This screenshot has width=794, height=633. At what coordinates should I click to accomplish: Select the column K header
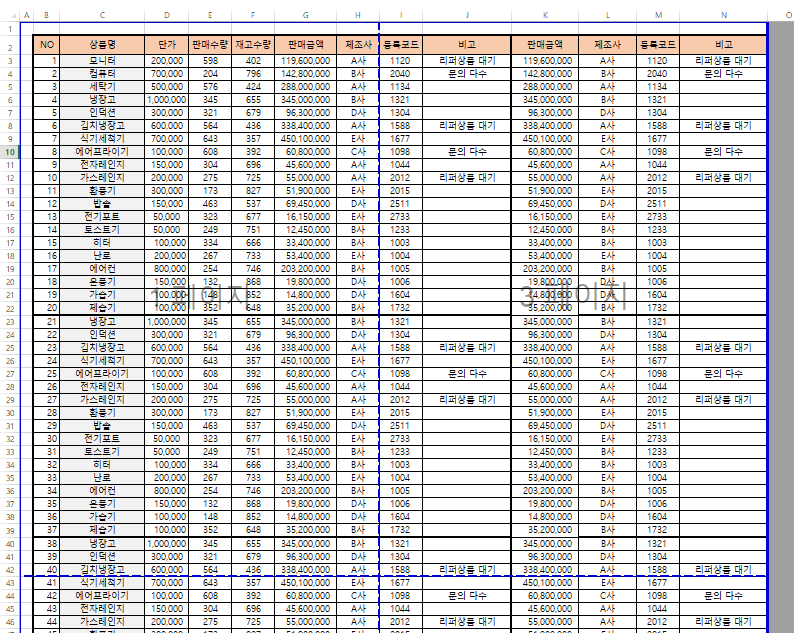545,15
